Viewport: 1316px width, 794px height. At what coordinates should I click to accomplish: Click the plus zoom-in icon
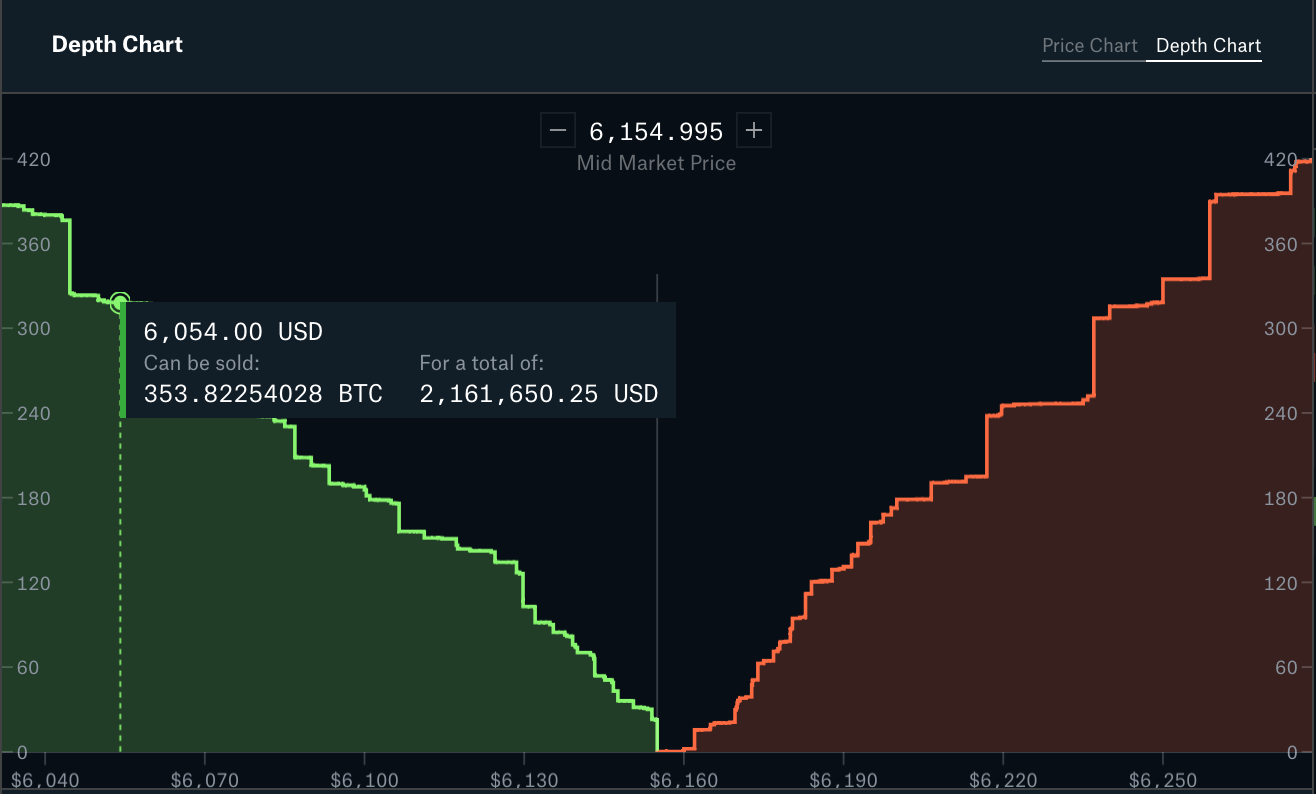point(754,130)
